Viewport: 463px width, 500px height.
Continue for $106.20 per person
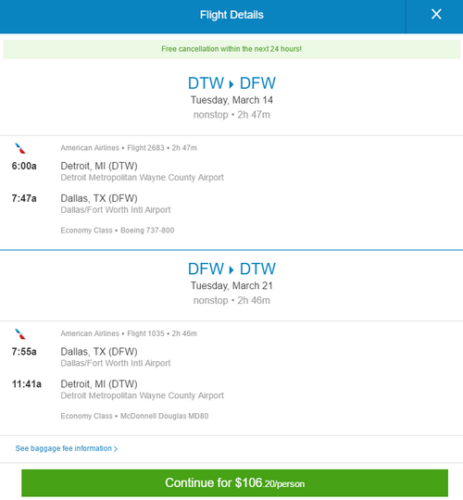[235, 483]
